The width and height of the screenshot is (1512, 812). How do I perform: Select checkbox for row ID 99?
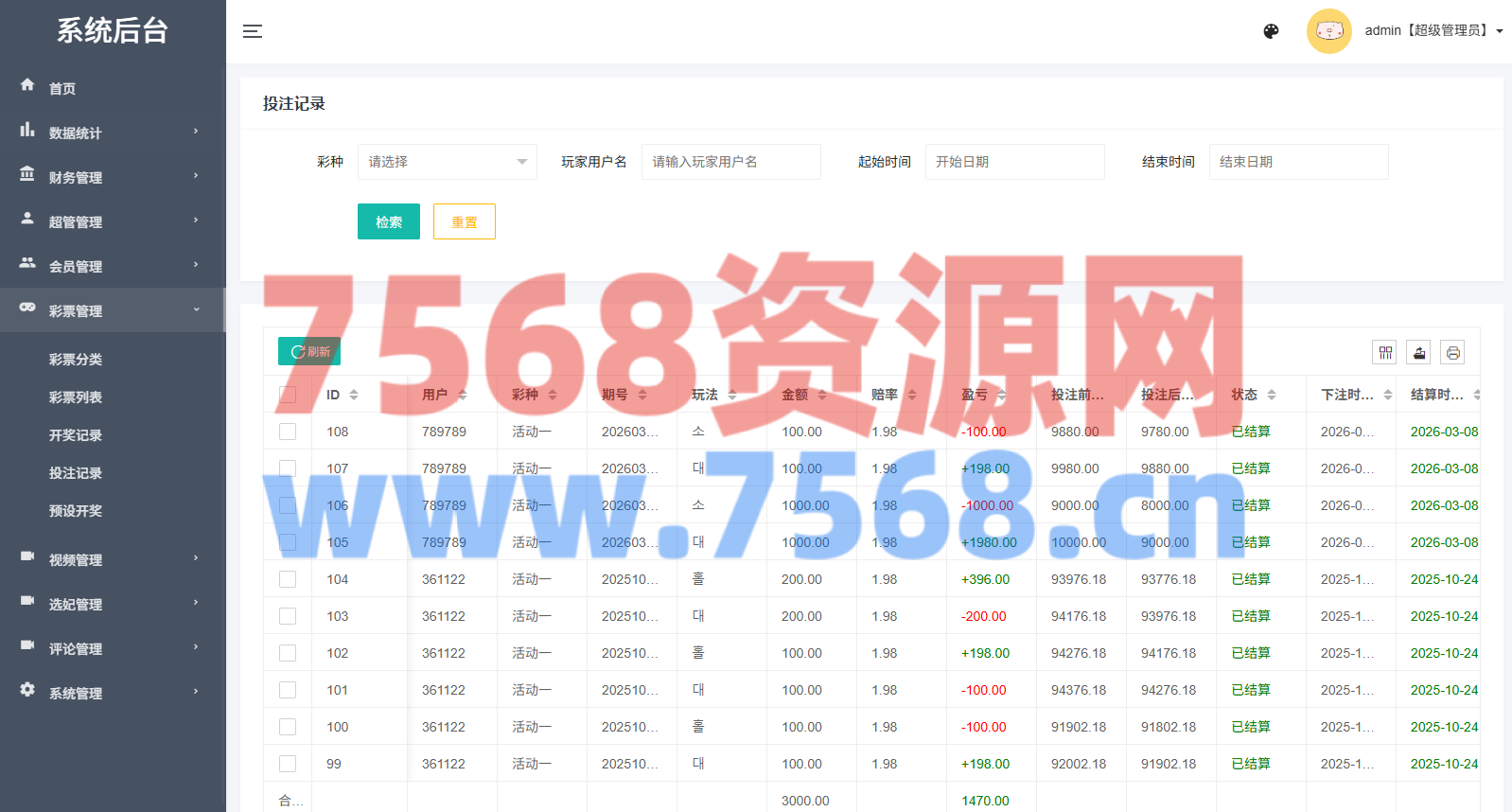(288, 764)
